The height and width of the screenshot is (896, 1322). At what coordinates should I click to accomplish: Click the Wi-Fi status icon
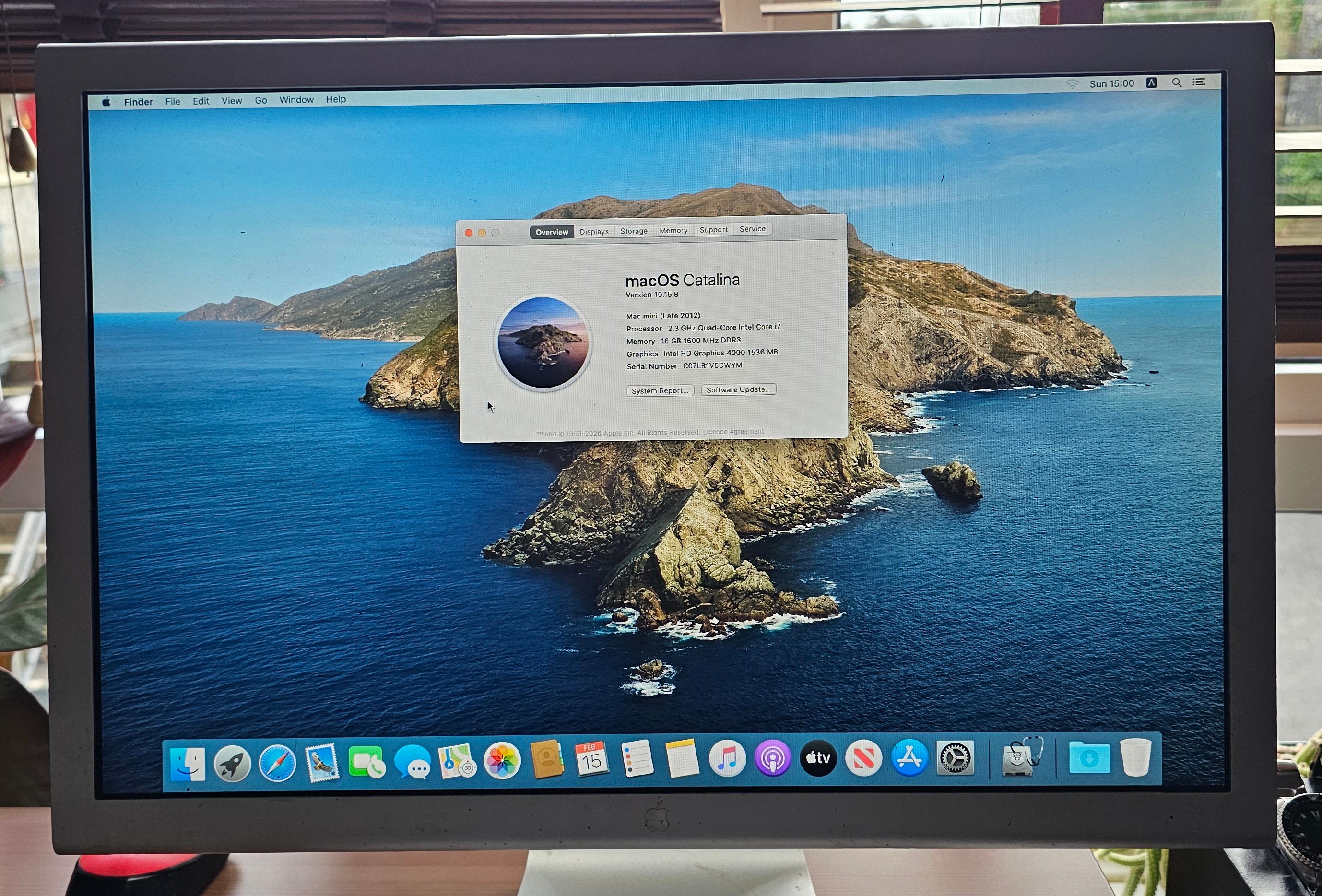point(1072,84)
